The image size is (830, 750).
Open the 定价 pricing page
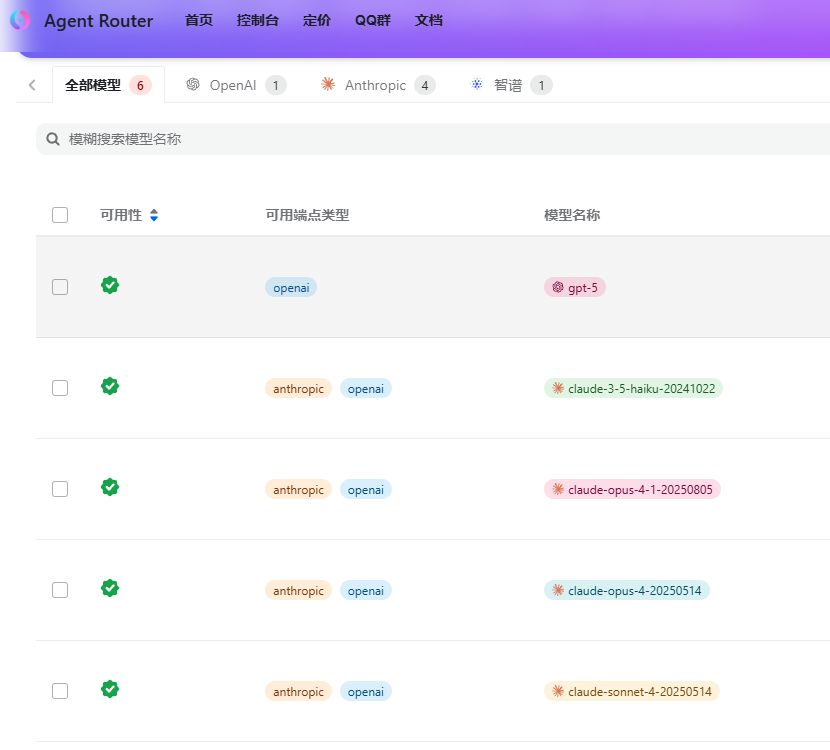click(x=317, y=21)
